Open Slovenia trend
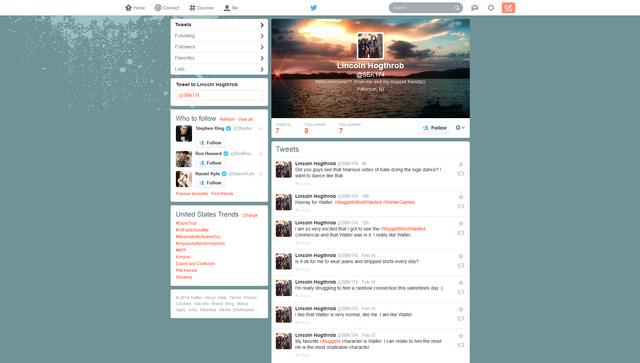This screenshot has width=640, height=363. (184, 277)
